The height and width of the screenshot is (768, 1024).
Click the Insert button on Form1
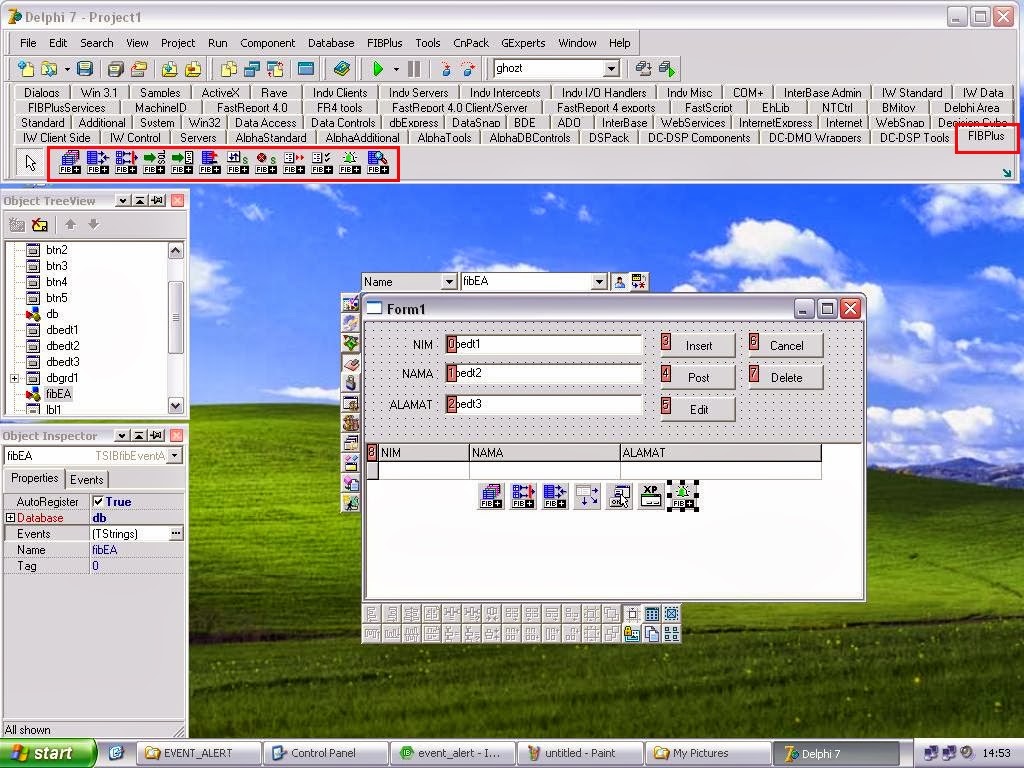698,345
